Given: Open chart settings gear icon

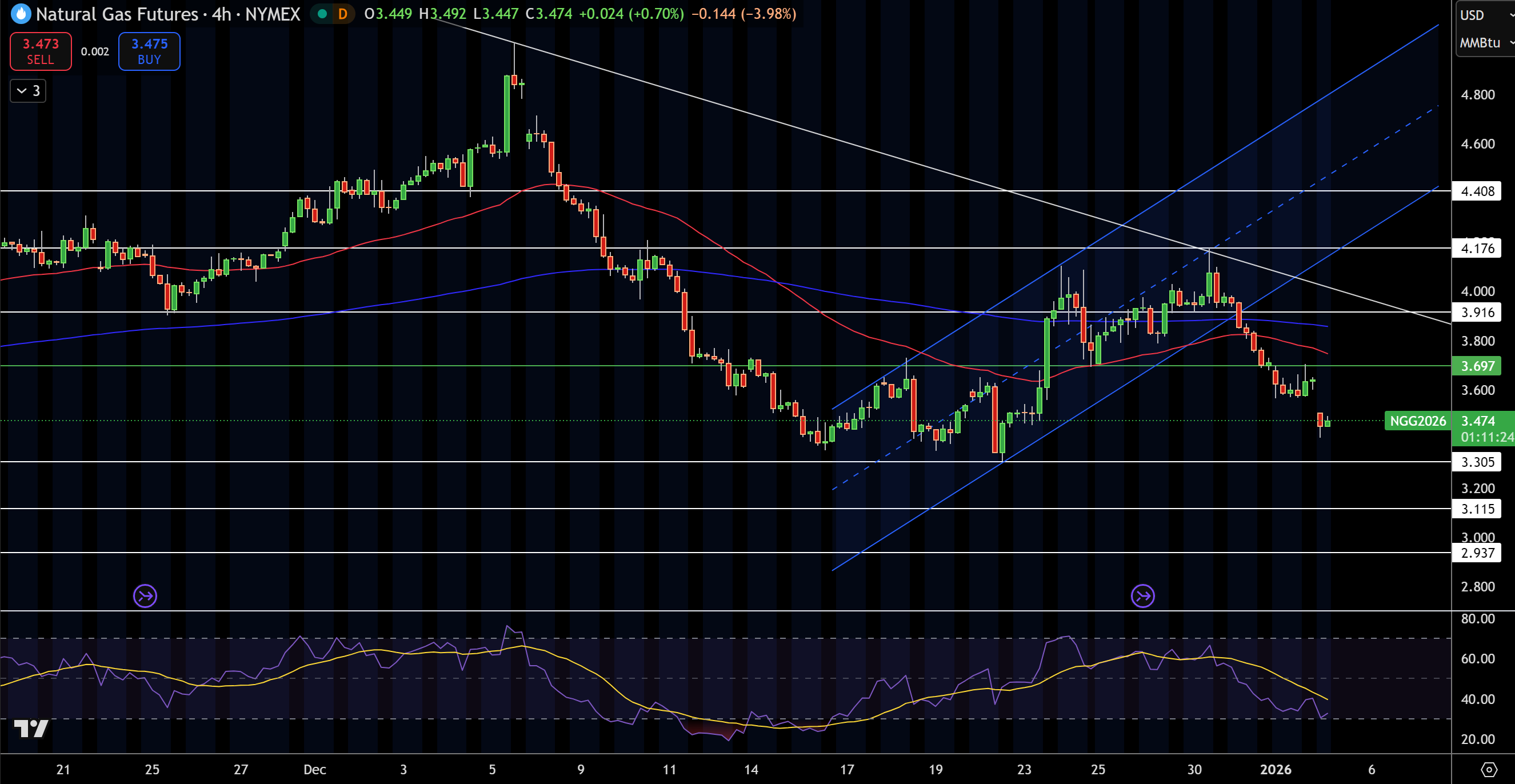Looking at the screenshot, I should (1489, 769).
